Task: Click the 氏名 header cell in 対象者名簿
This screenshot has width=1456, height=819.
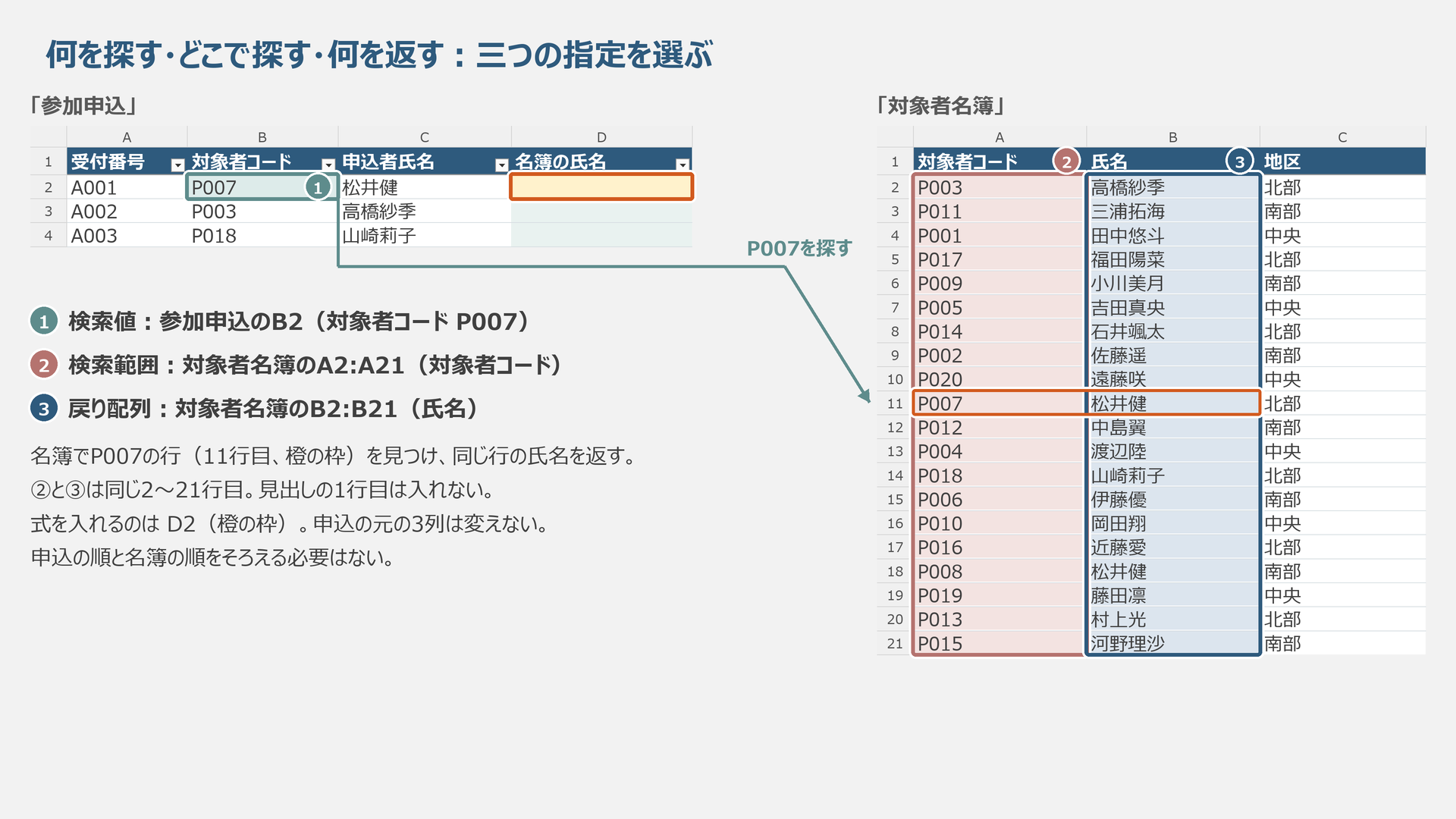Action: click(x=1172, y=162)
